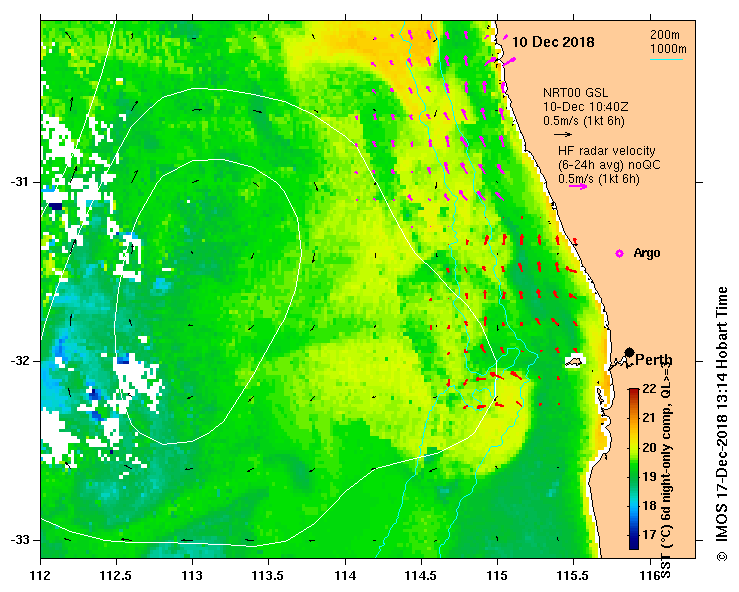Screen dimensions: 739x592
Task: Click the '-33' latitude axis label
Action: coord(19,540)
